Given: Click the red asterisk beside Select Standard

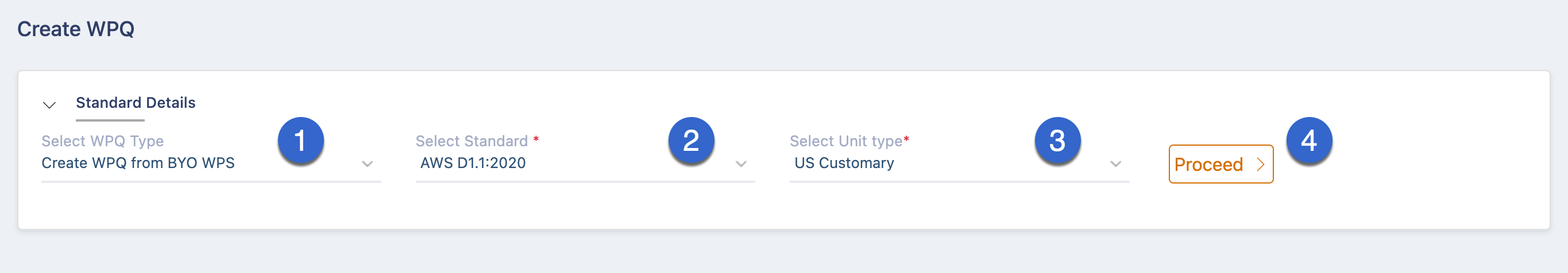Looking at the screenshot, I should tap(536, 139).
